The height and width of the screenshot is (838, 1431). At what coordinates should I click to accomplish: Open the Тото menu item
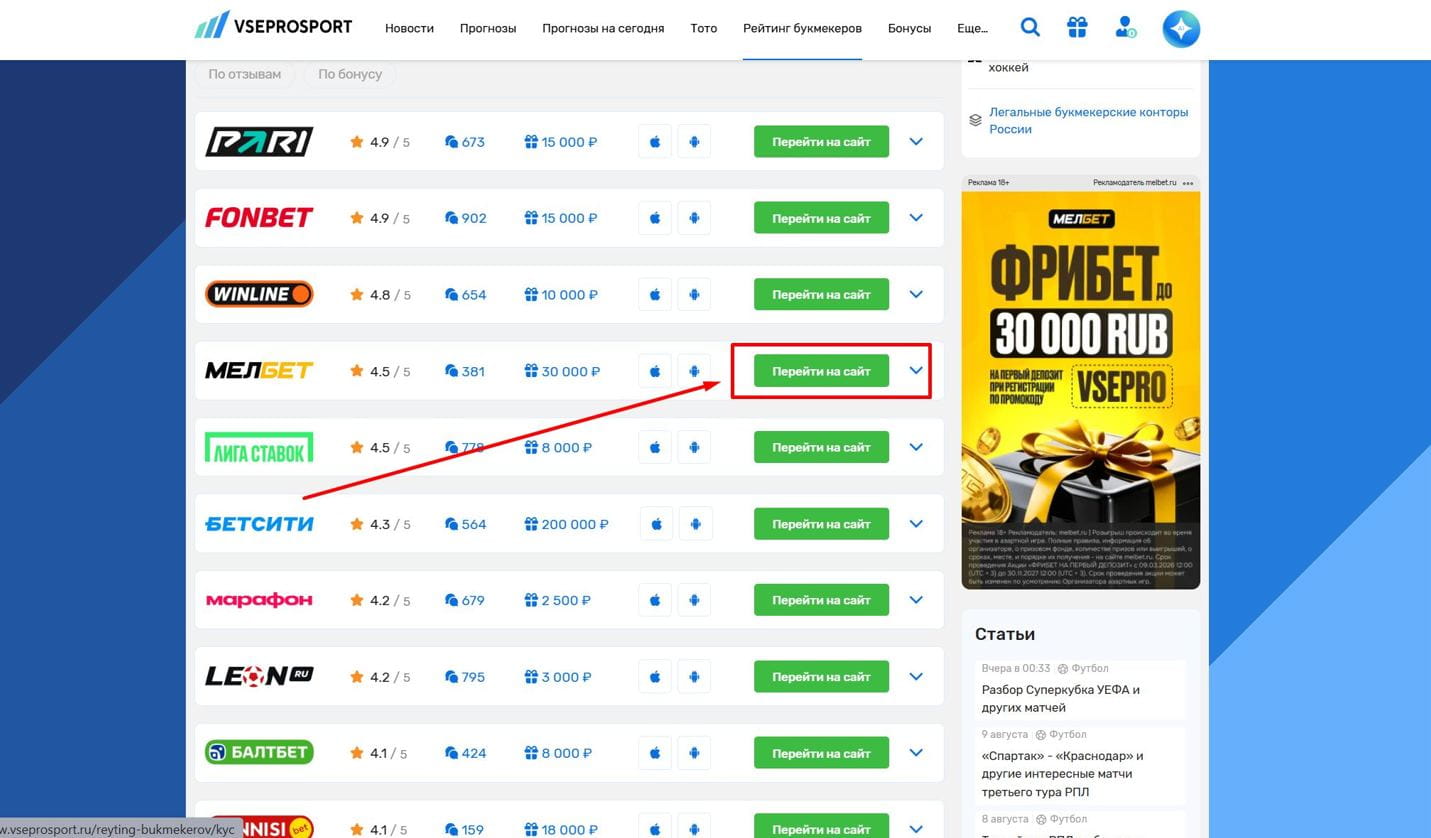pos(704,29)
